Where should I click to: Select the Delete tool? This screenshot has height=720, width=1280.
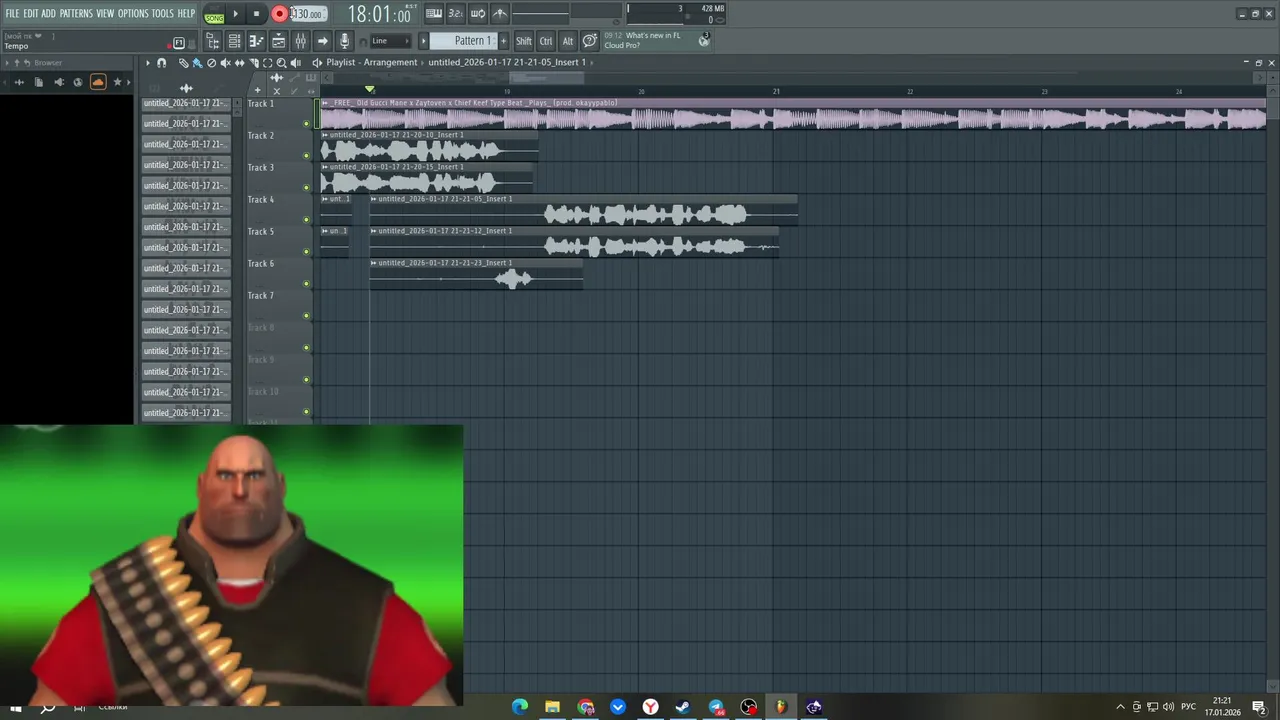pos(211,63)
